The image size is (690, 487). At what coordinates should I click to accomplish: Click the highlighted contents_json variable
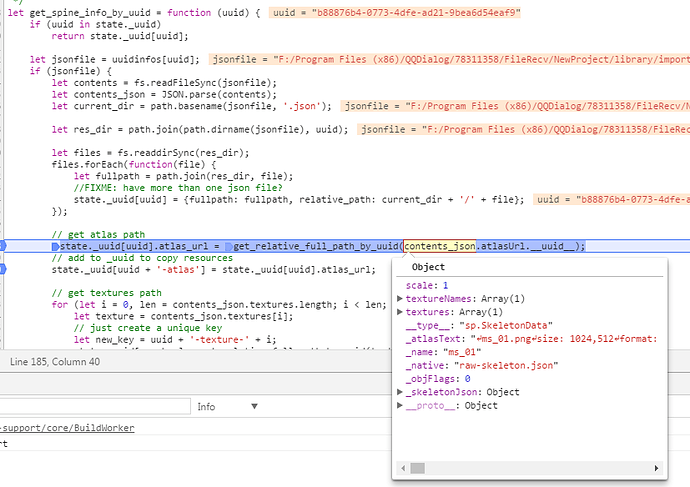click(440, 246)
